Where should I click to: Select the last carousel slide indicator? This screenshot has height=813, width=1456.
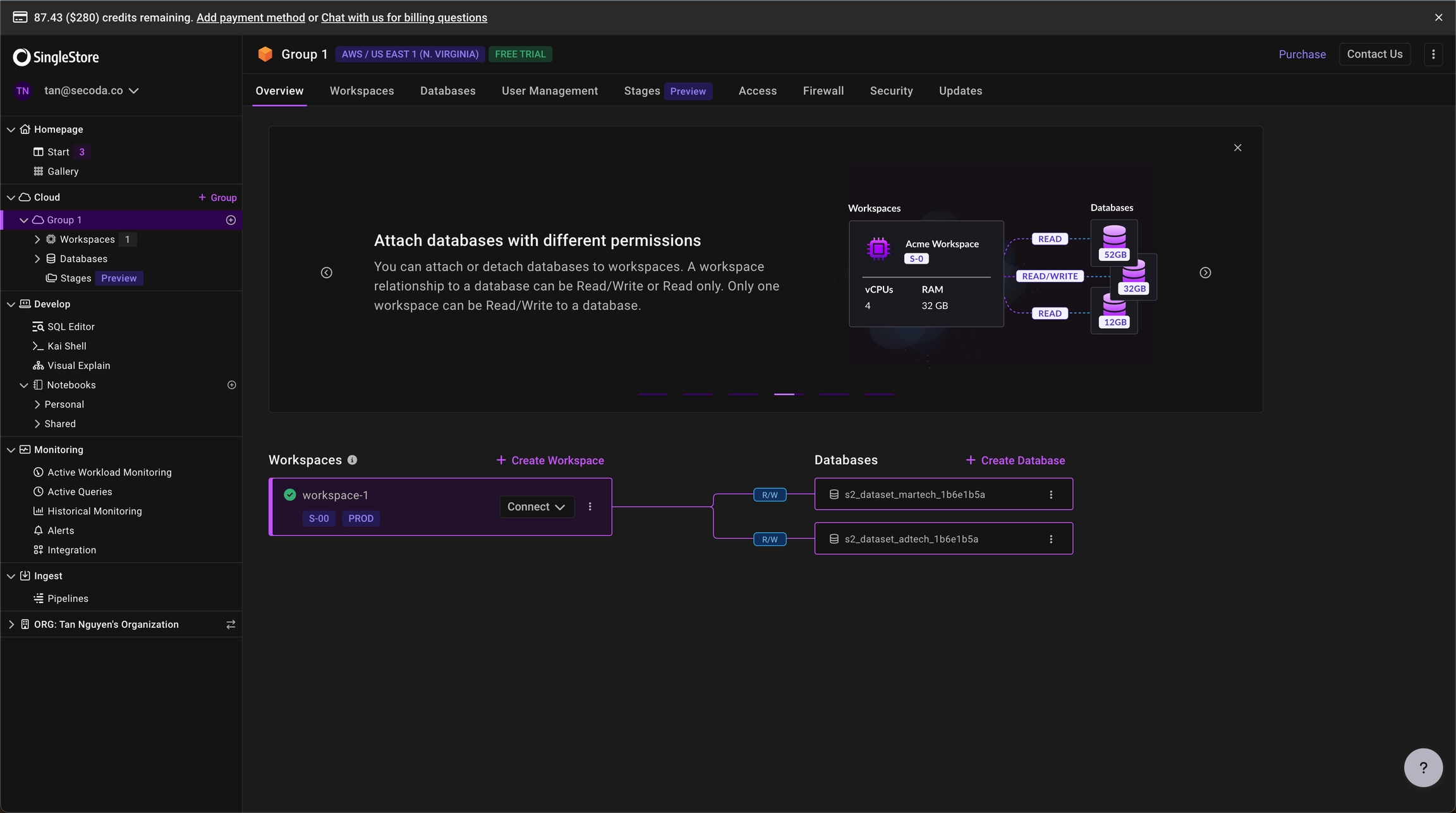tap(879, 394)
